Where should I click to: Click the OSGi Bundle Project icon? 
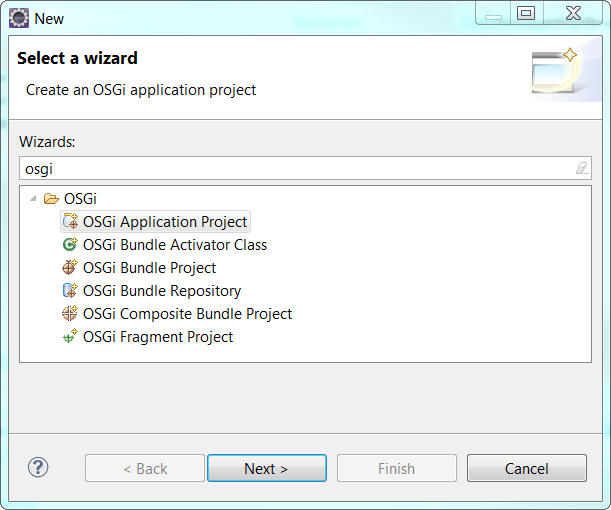click(x=70, y=268)
